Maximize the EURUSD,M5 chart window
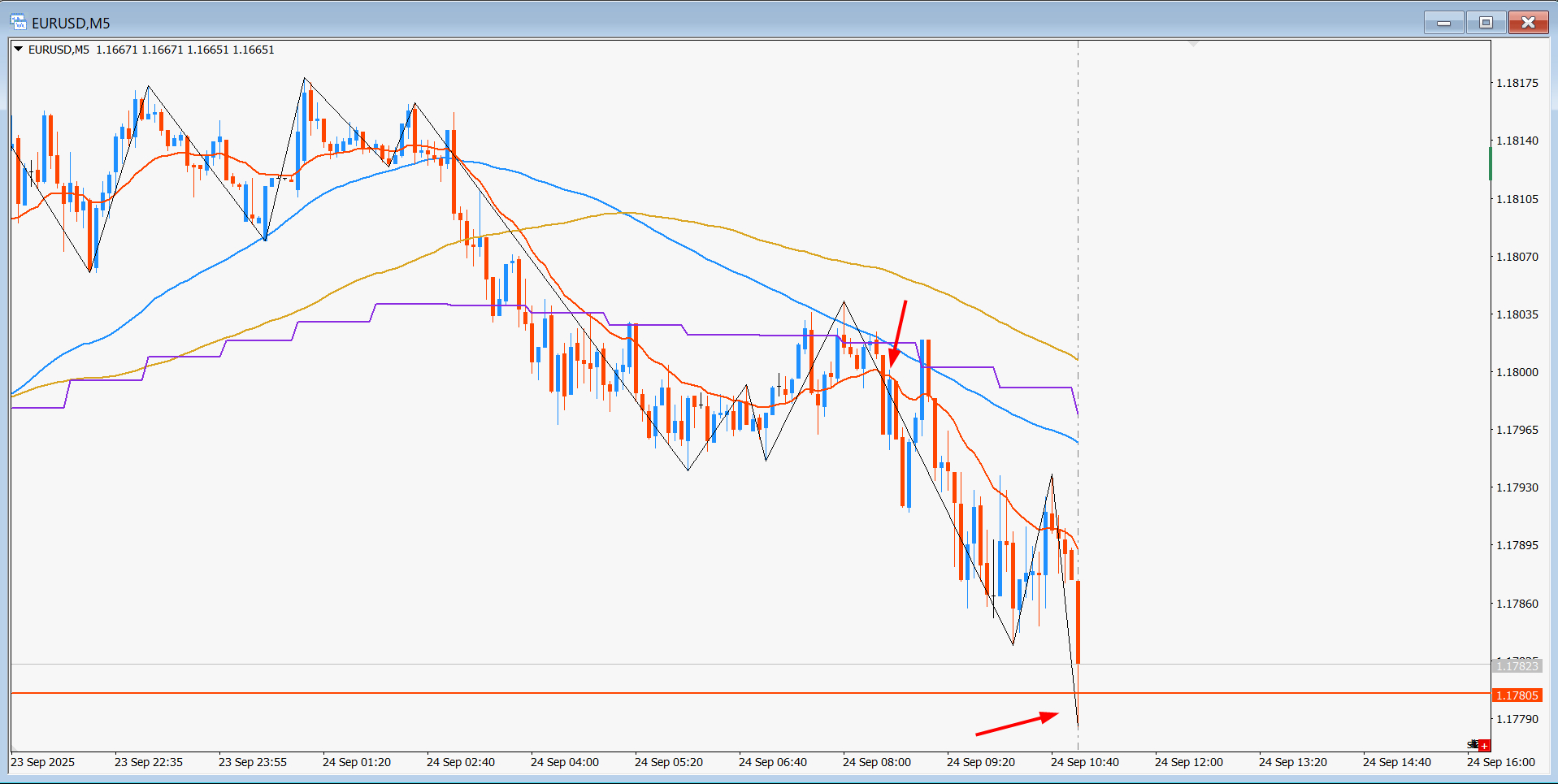Image resolution: width=1558 pixels, height=784 pixels. [1486, 23]
